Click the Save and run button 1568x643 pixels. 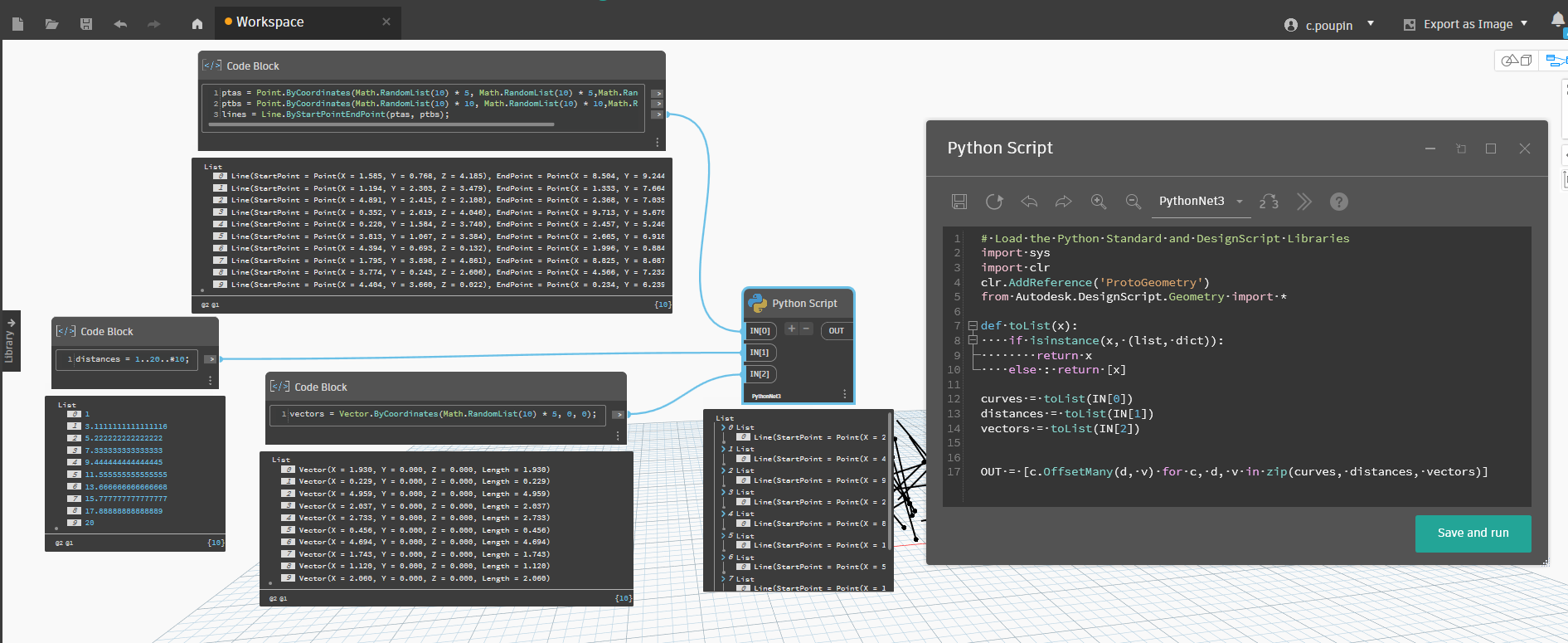click(x=1473, y=533)
